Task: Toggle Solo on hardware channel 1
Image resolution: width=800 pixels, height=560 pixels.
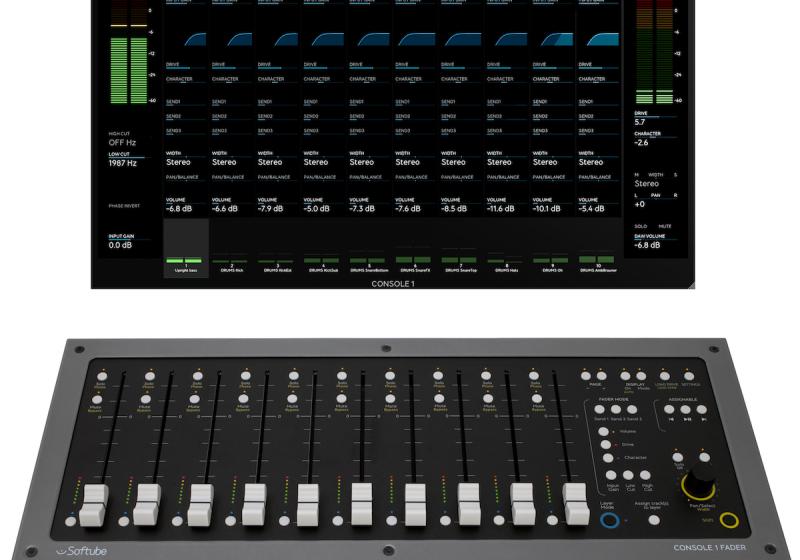Action: tap(102, 376)
